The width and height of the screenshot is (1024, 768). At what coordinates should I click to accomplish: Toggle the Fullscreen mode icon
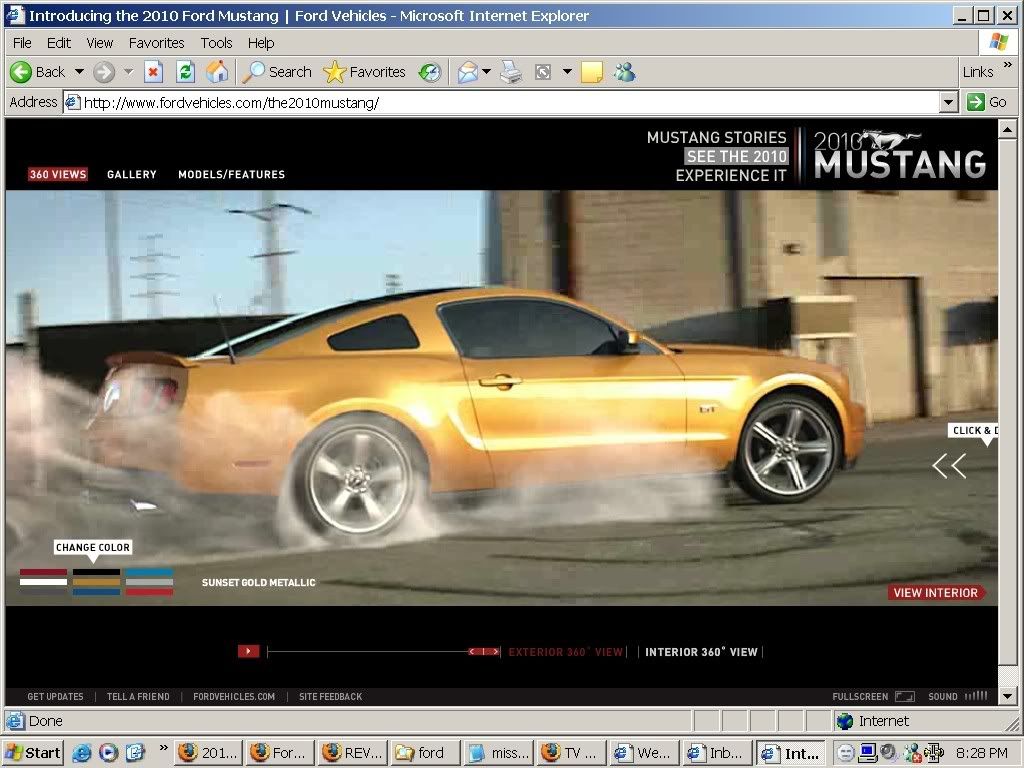pos(904,696)
